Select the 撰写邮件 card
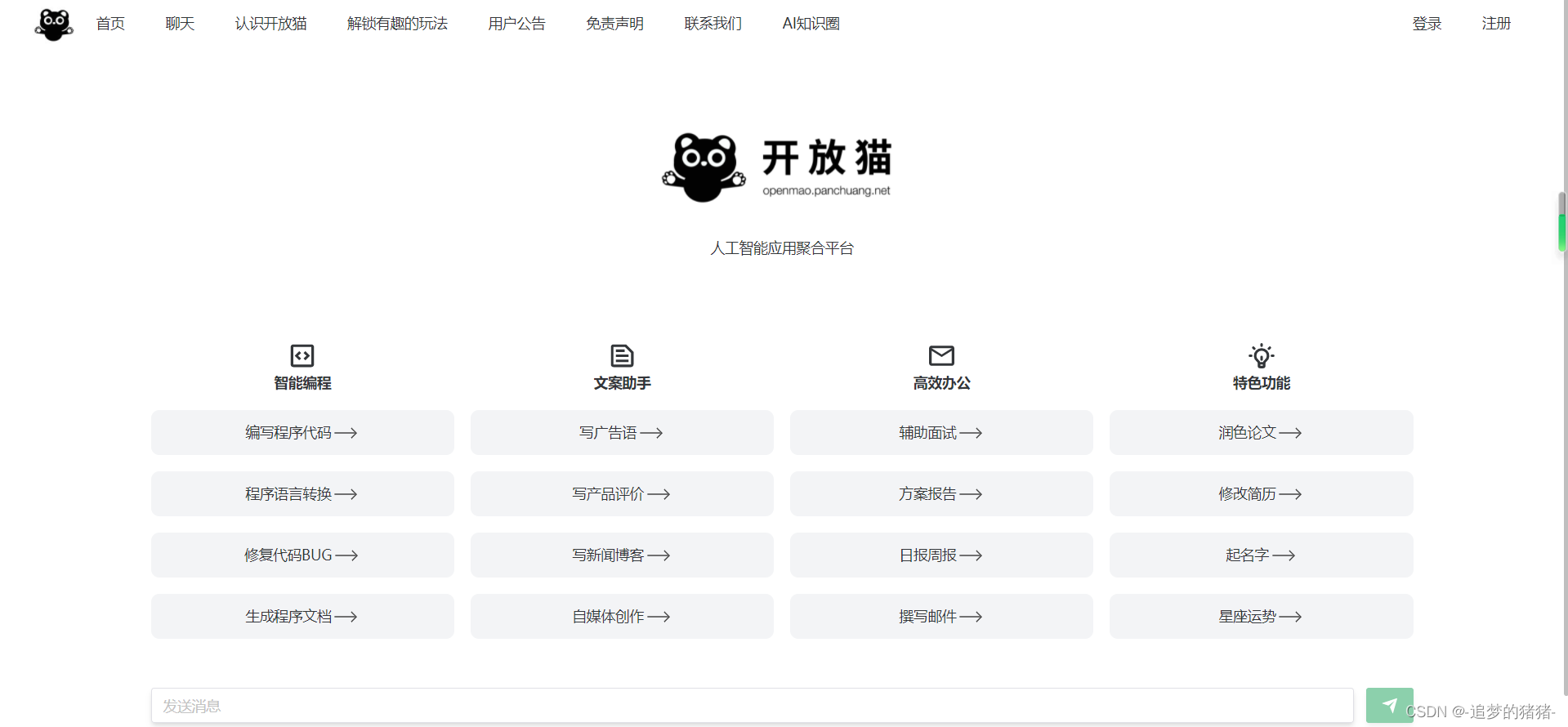Image resolution: width=1568 pixels, height=727 pixels. click(x=941, y=616)
